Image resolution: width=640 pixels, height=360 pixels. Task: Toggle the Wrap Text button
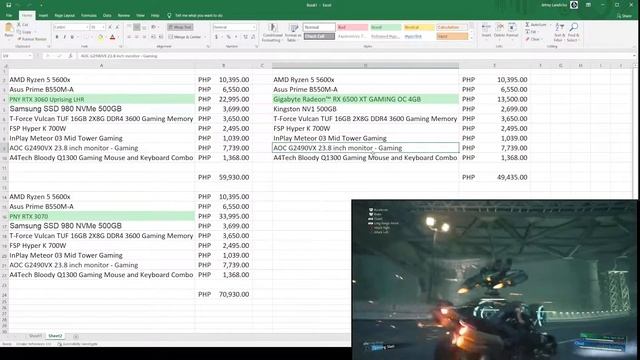pos(180,27)
